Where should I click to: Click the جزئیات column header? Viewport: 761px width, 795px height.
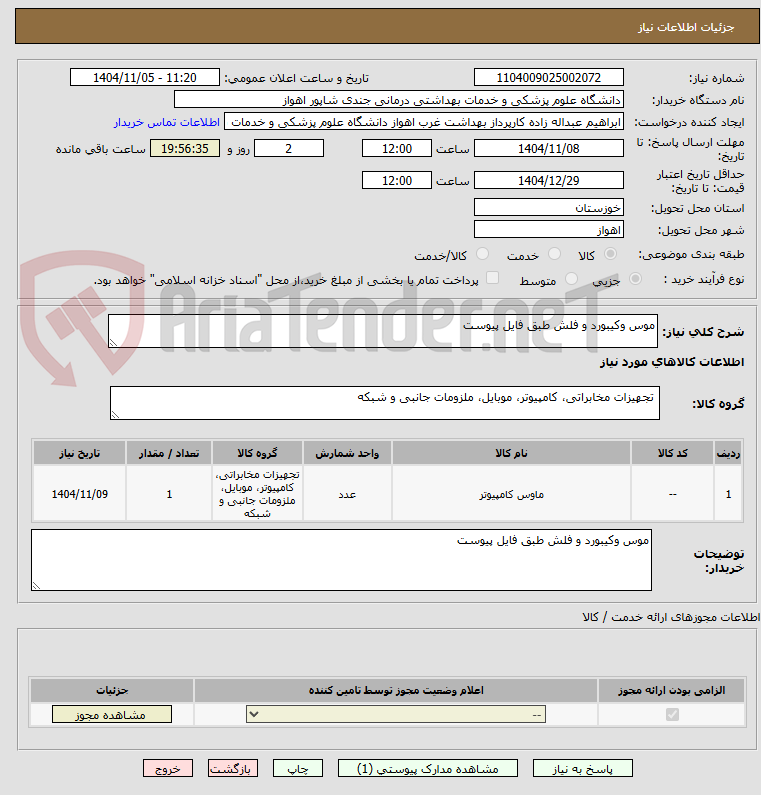click(x=112, y=691)
